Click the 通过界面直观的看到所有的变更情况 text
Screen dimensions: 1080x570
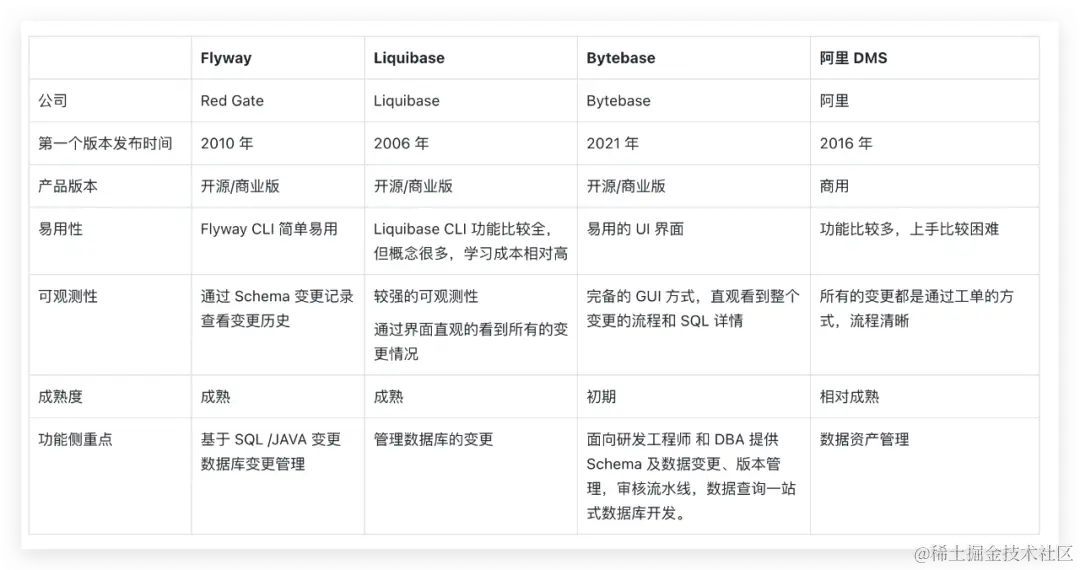coord(471,341)
